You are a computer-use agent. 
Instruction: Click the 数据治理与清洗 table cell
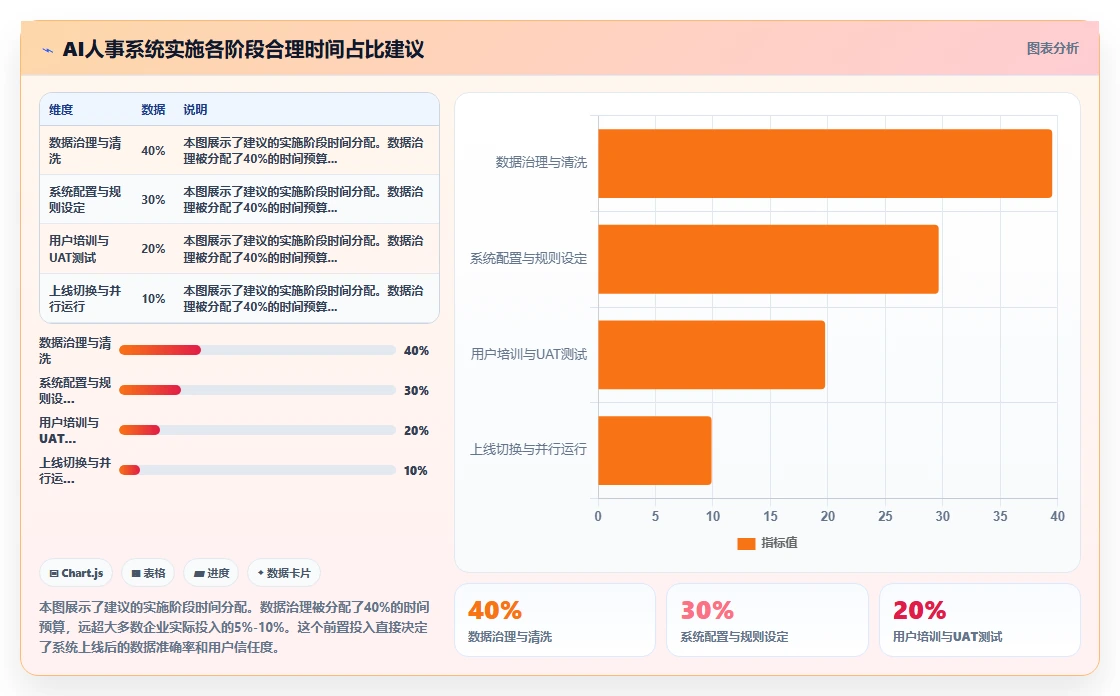pos(86,151)
